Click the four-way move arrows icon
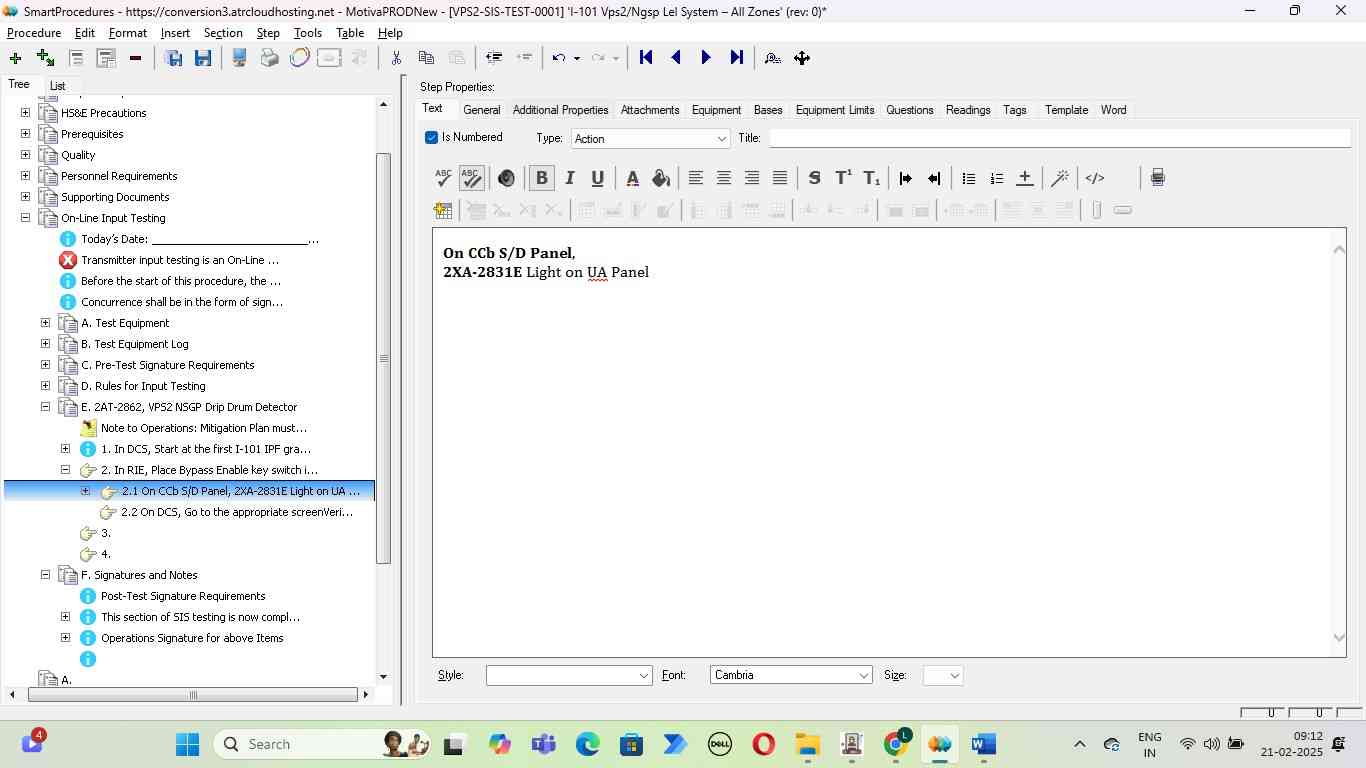The height and width of the screenshot is (768, 1366). 802,58
